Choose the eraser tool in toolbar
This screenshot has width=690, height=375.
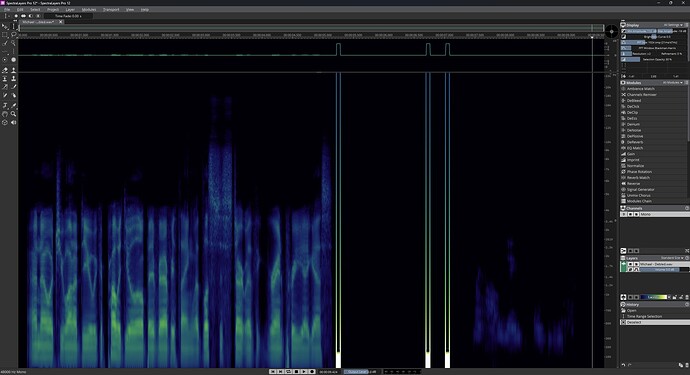click(5, 70)
